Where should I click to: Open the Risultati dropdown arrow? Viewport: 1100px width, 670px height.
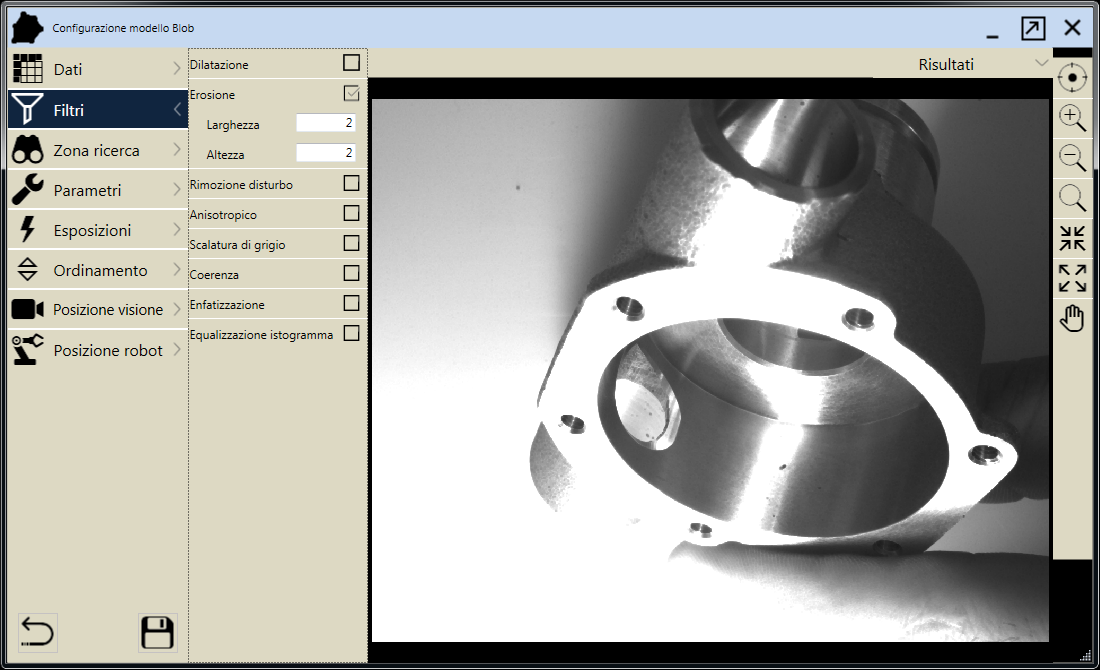pyautogui.click(x=1041, y=63)
